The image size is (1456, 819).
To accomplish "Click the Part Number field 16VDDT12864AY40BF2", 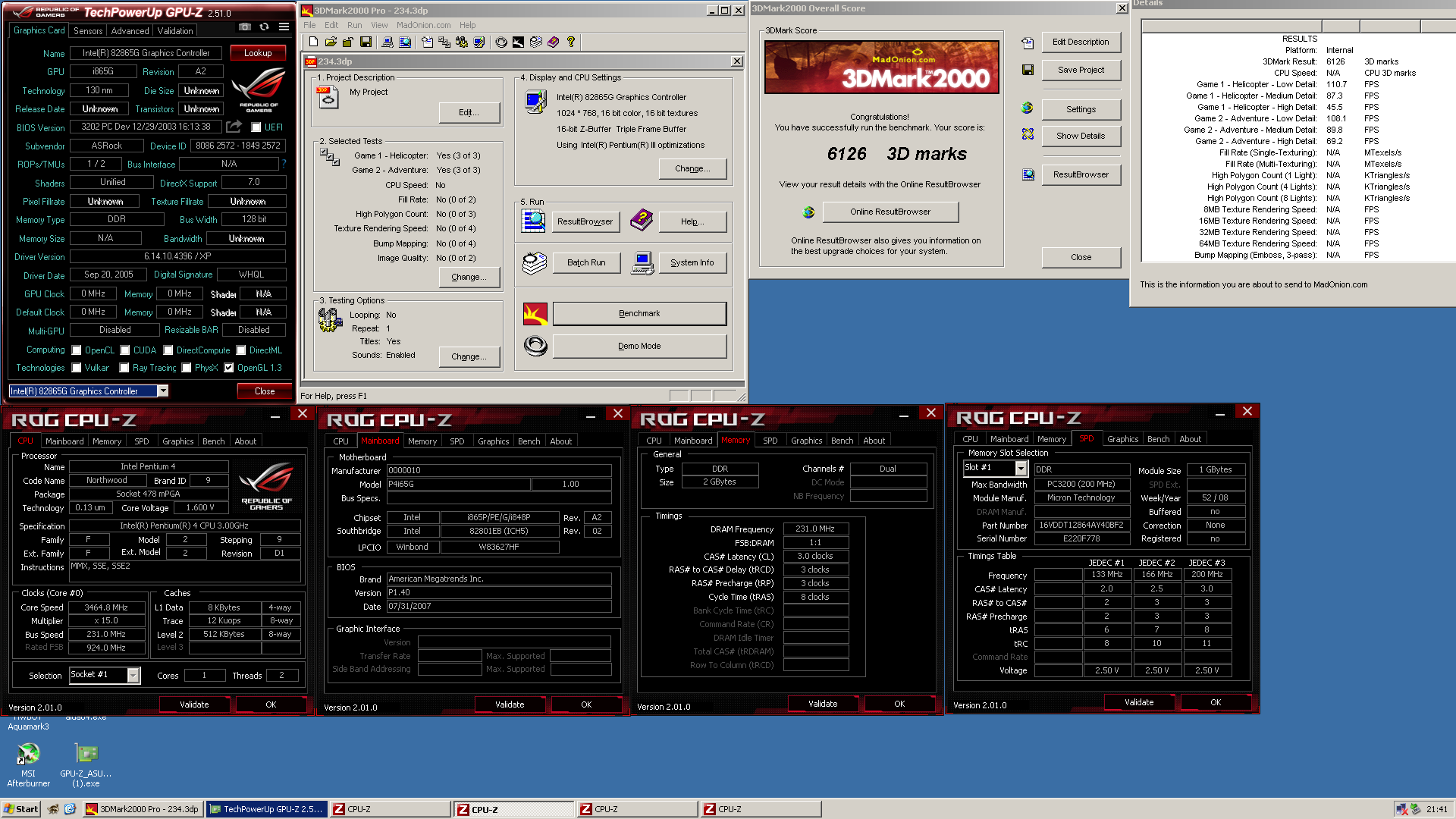I will pyautogui.click(x=1081, y=525).
